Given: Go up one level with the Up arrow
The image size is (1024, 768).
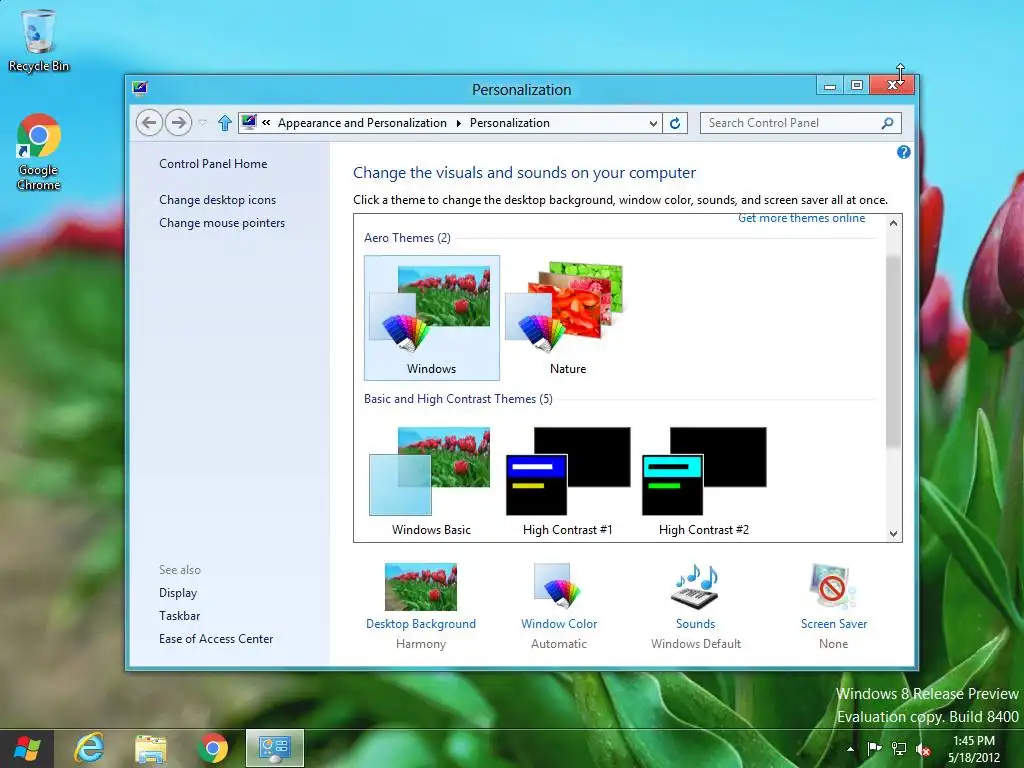Looking at the screenshot, I should coord(225,123).
